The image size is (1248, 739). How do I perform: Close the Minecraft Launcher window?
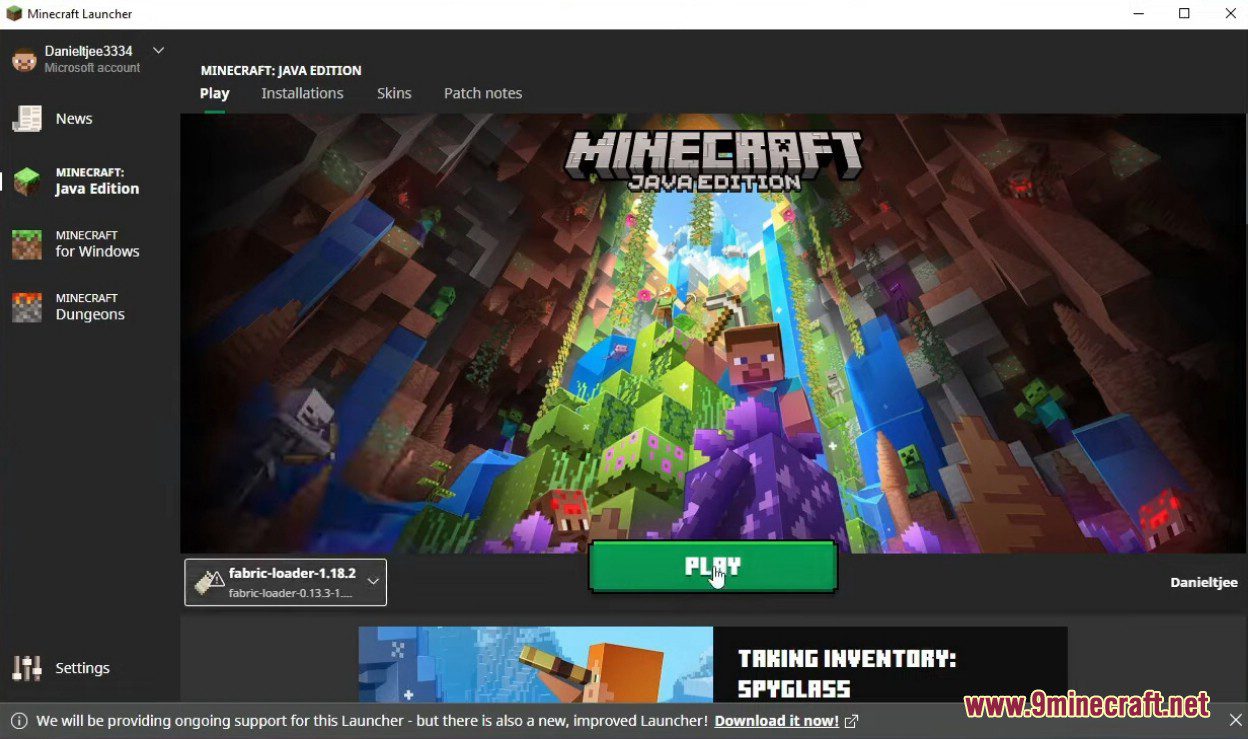pyautogui.click(x=1230, y=14)
